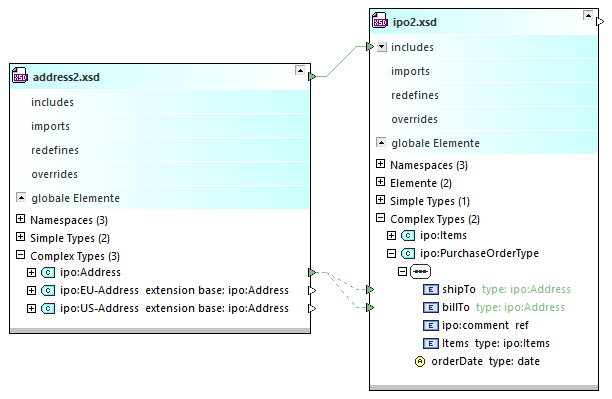Select the ipo:comment ref row text
This screenshot has width=612, height=399.
[485, 325]
